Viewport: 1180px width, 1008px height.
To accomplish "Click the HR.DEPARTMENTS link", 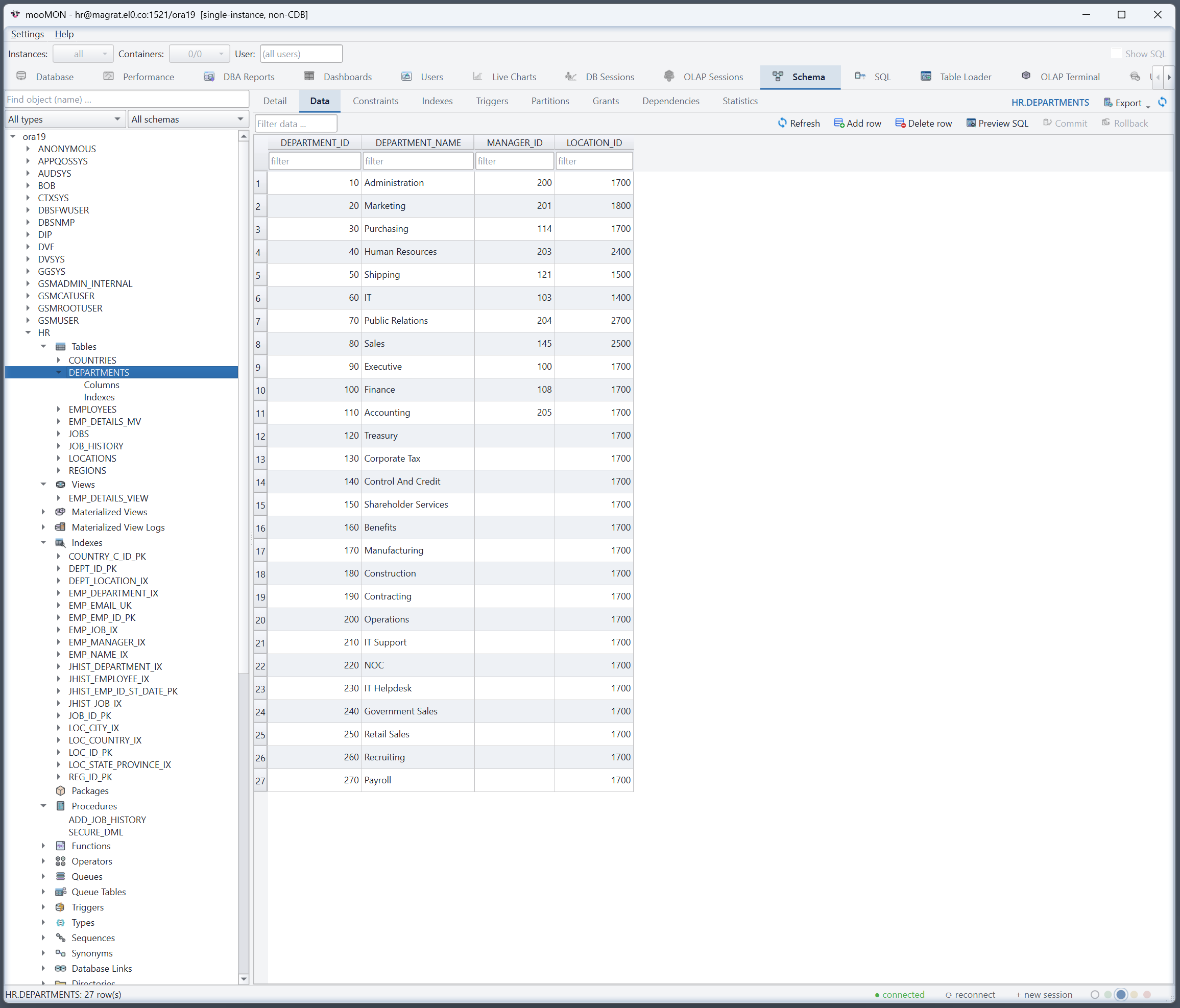I will click(1050, 103).
